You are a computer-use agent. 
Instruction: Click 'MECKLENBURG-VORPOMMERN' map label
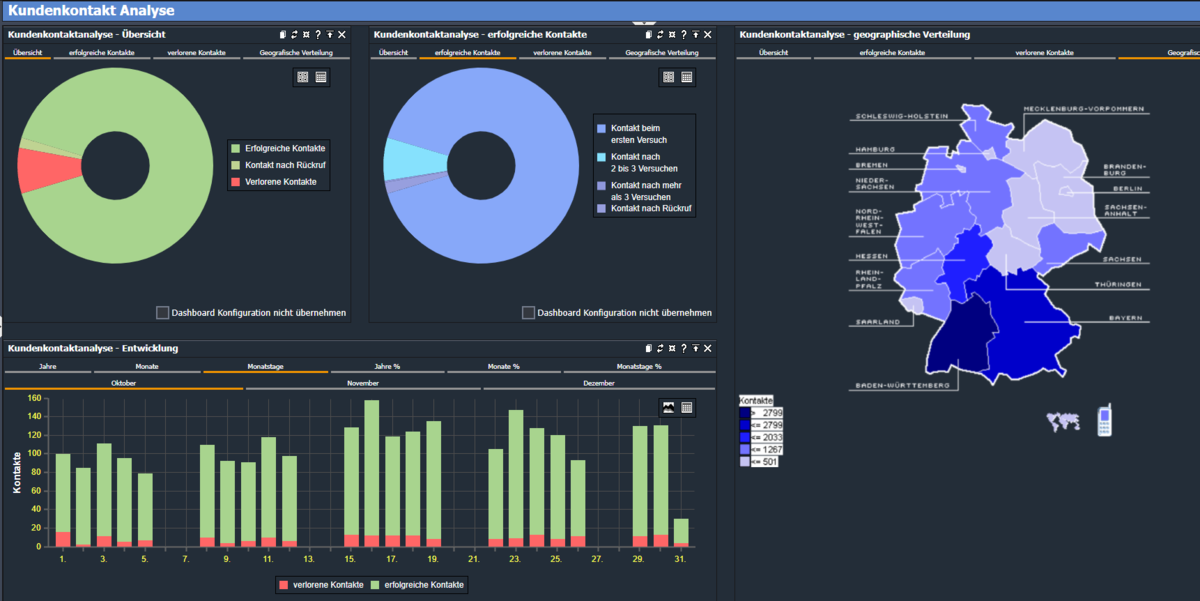coord(1085,108)
